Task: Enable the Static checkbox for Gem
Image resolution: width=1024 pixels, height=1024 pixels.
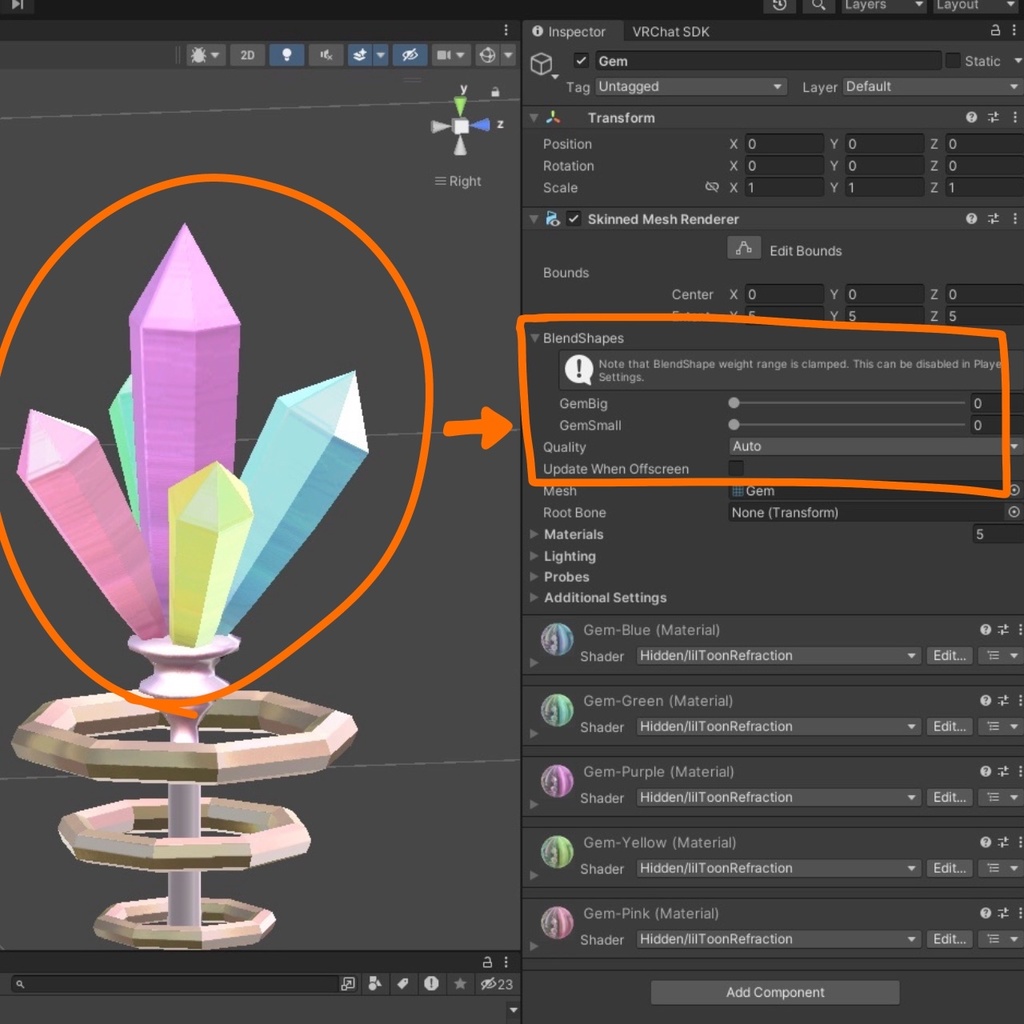Action: click(x=953, y=61)
